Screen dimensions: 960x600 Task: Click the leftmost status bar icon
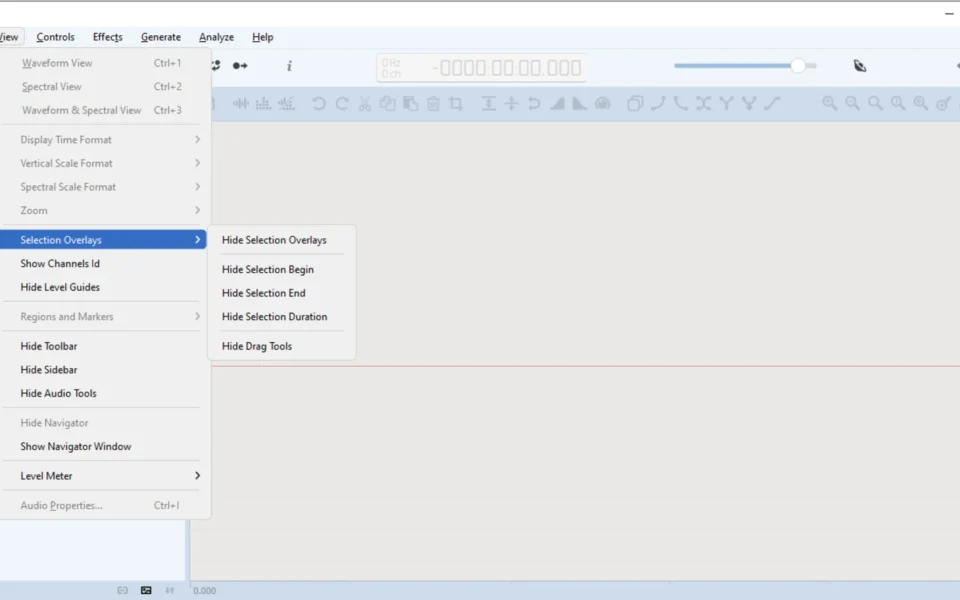[122, 590]
